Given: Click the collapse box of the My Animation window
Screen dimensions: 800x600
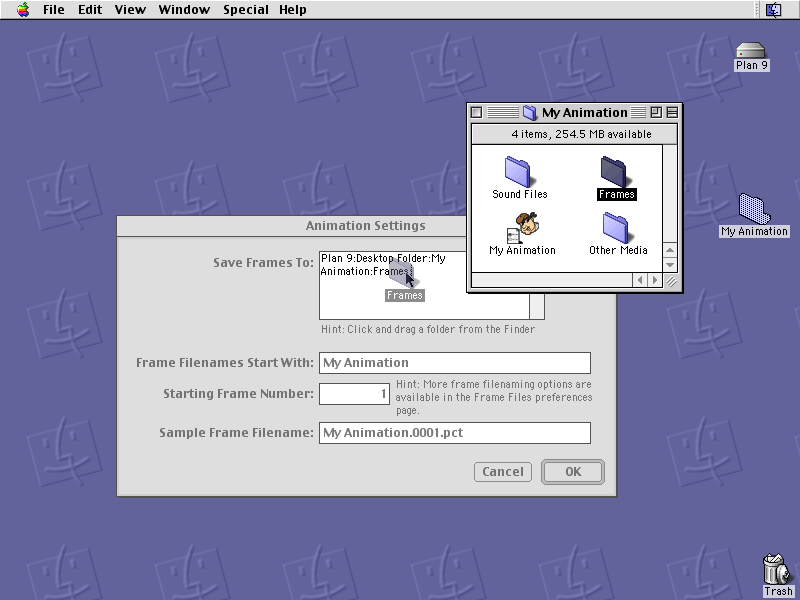Looking at the screenshot, I should pos(672,112).
